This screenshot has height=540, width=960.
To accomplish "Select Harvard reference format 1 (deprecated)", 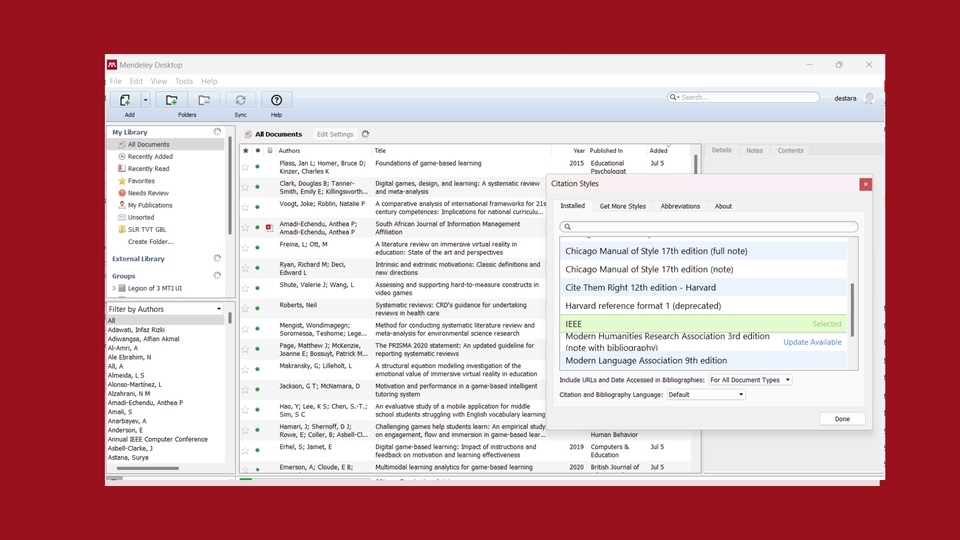I will (x=703, y=306).
